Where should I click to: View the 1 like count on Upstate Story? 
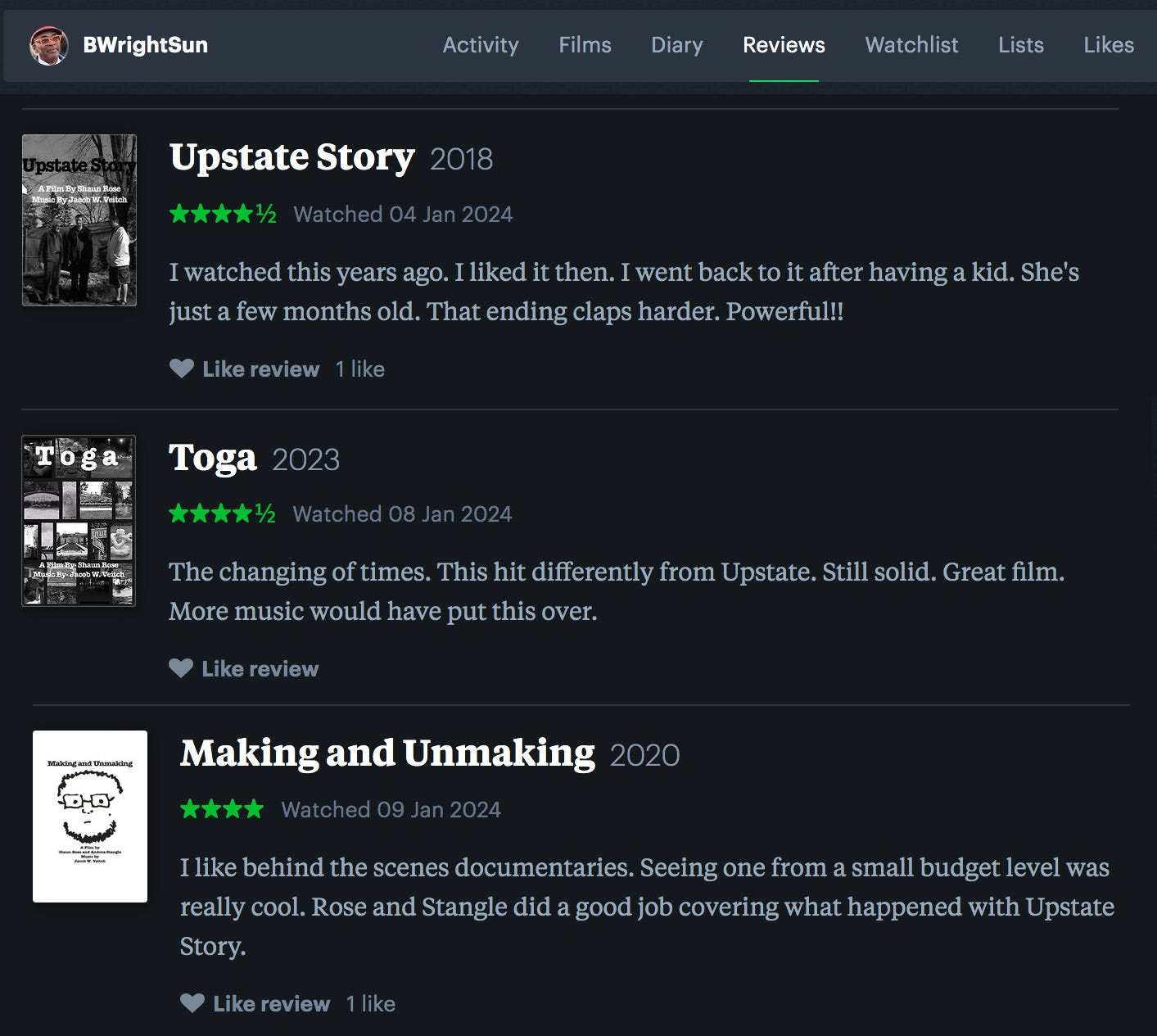pyautogui.click(x=359, y=369)
